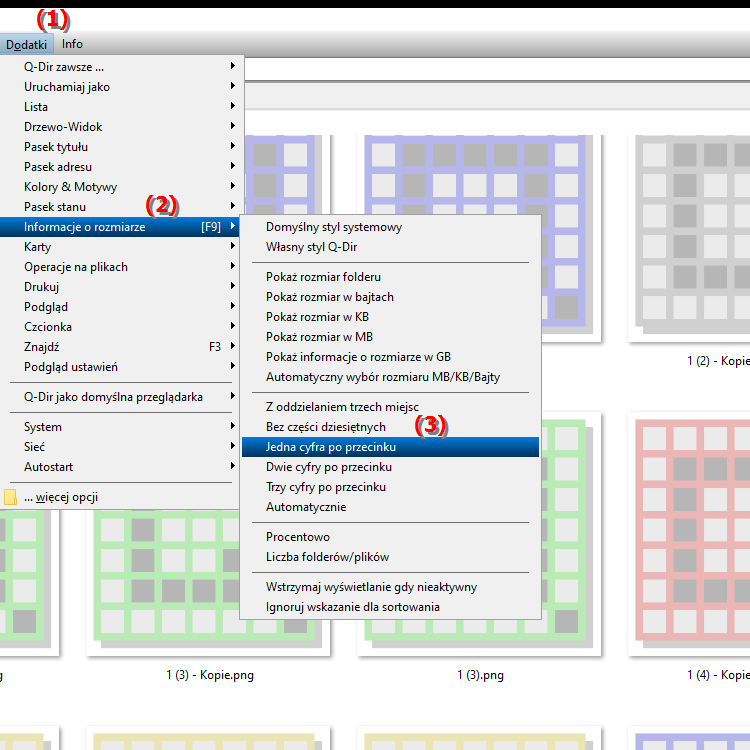
Task: Select Trzy cyfry po przecinku
Action: coord(390,487)
